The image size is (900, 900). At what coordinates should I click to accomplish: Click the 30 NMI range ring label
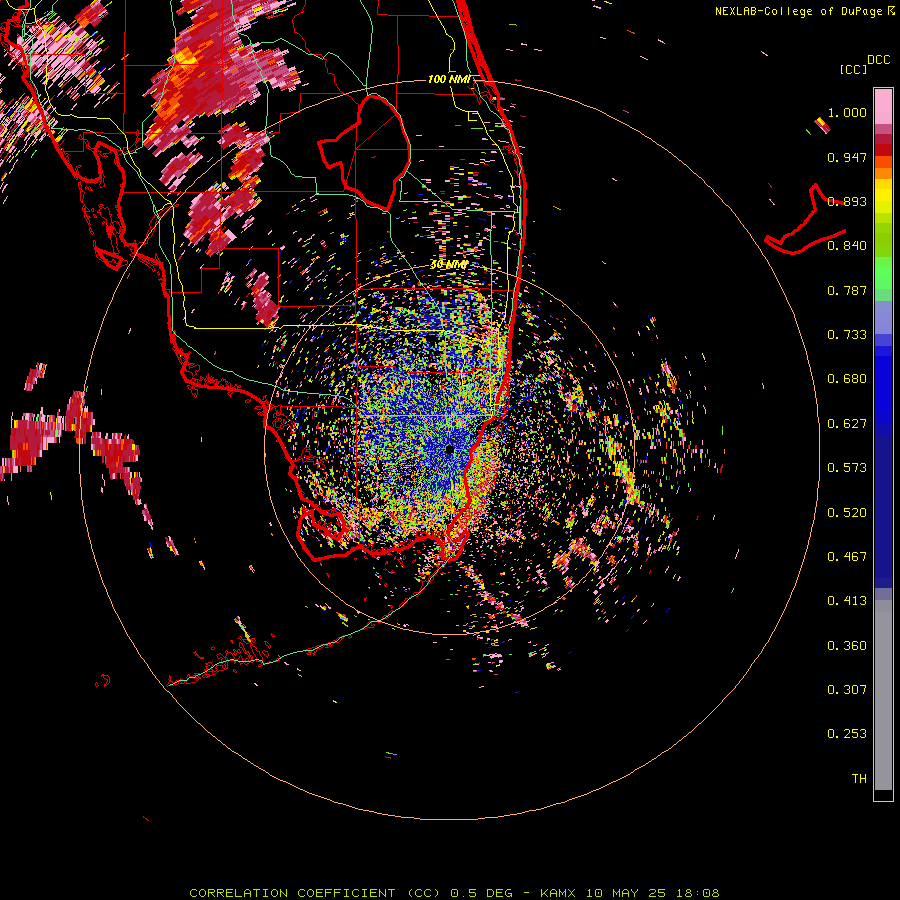[449, 264]
